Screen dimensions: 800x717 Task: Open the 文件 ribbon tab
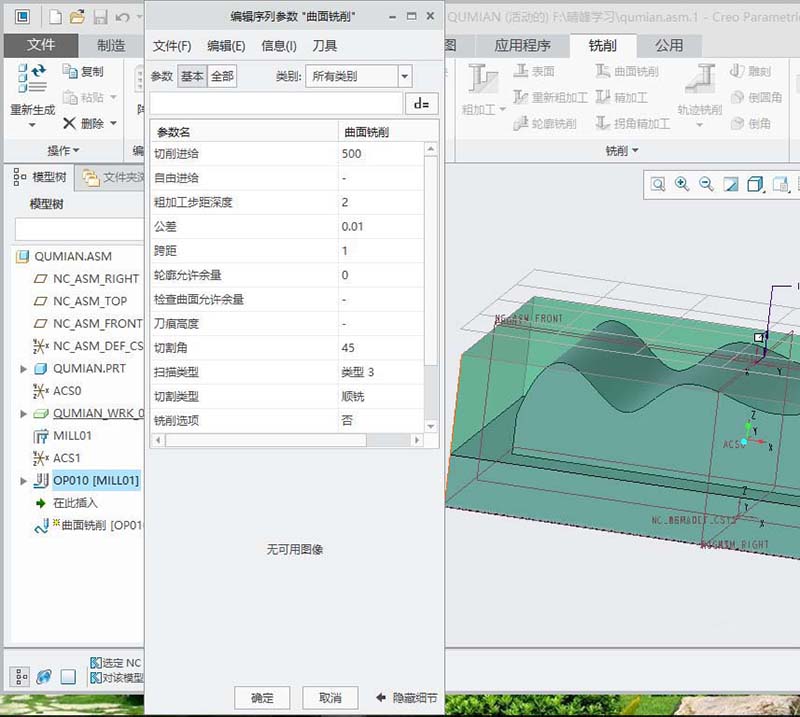(x=41, y=45)
